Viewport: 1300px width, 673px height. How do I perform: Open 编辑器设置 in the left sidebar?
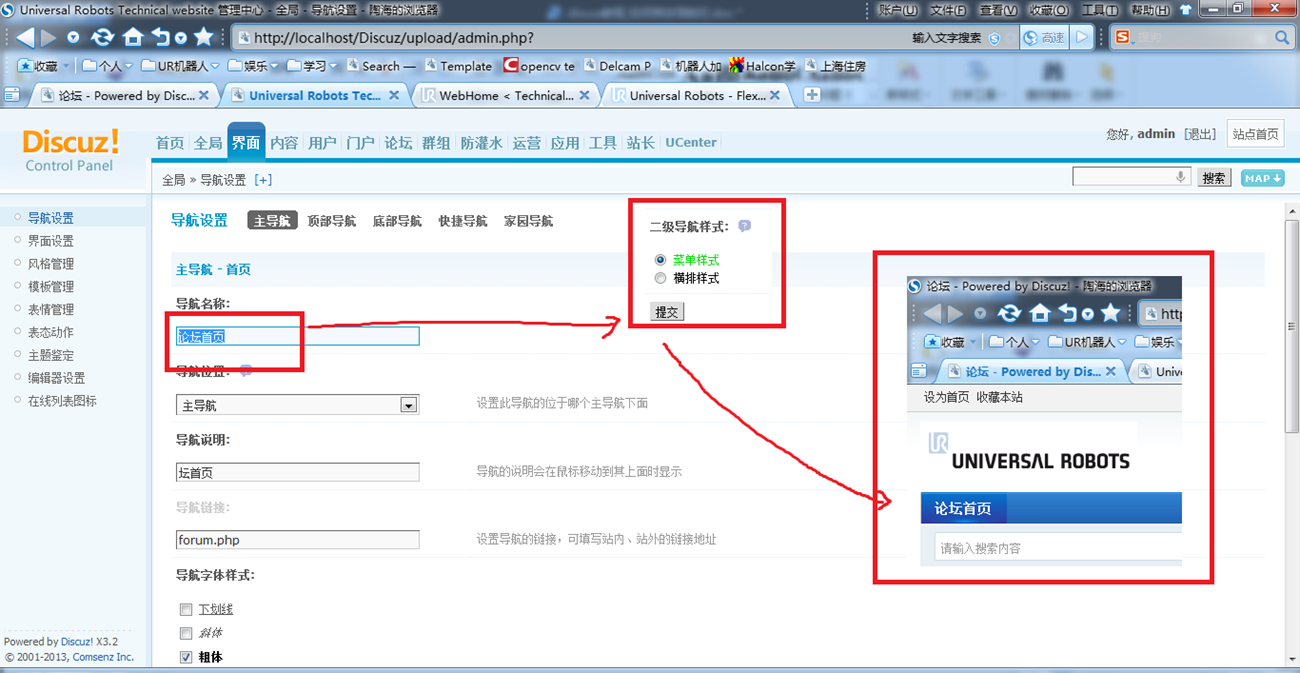[56, 378]
